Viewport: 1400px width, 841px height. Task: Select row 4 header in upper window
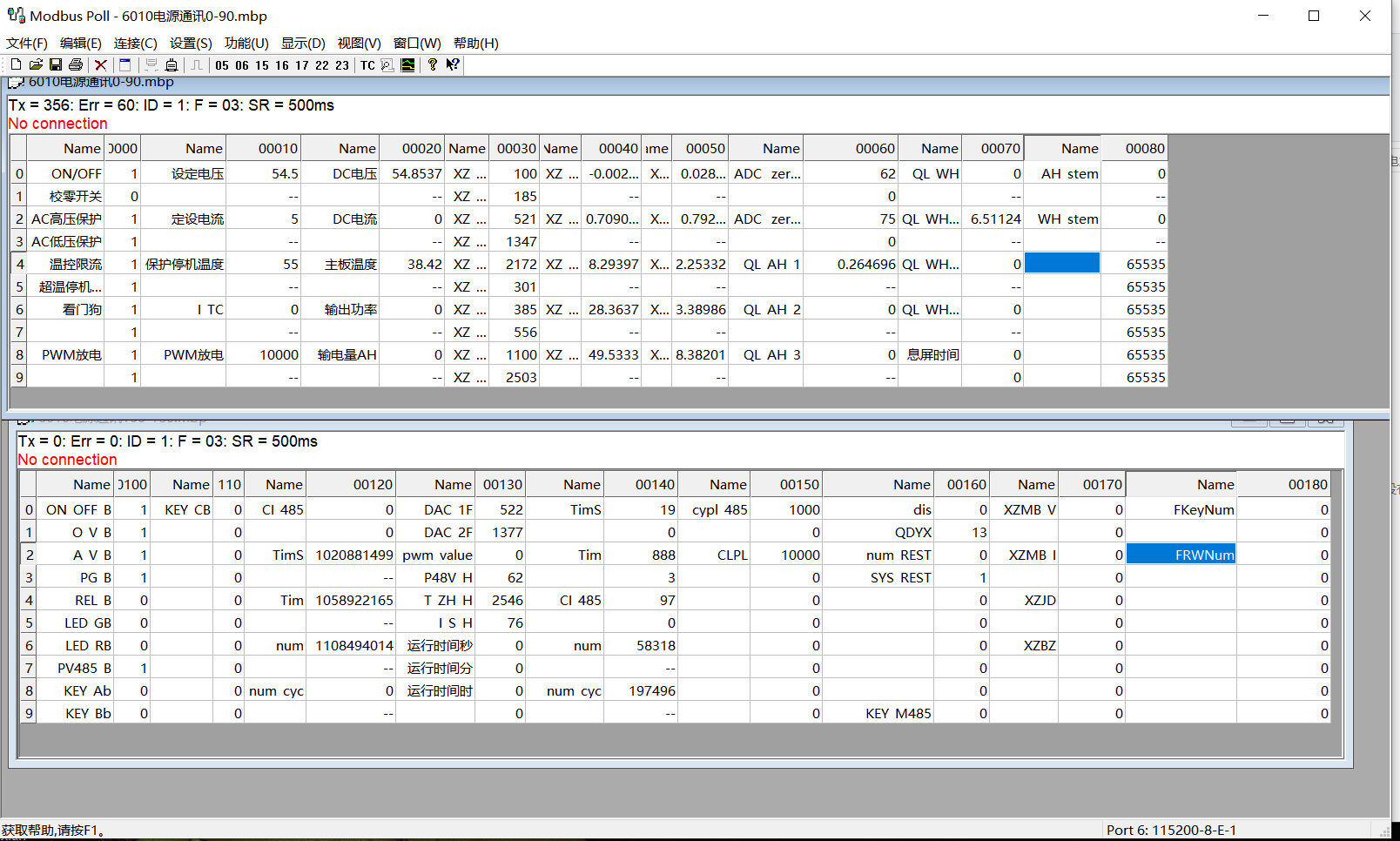point(19,264)
